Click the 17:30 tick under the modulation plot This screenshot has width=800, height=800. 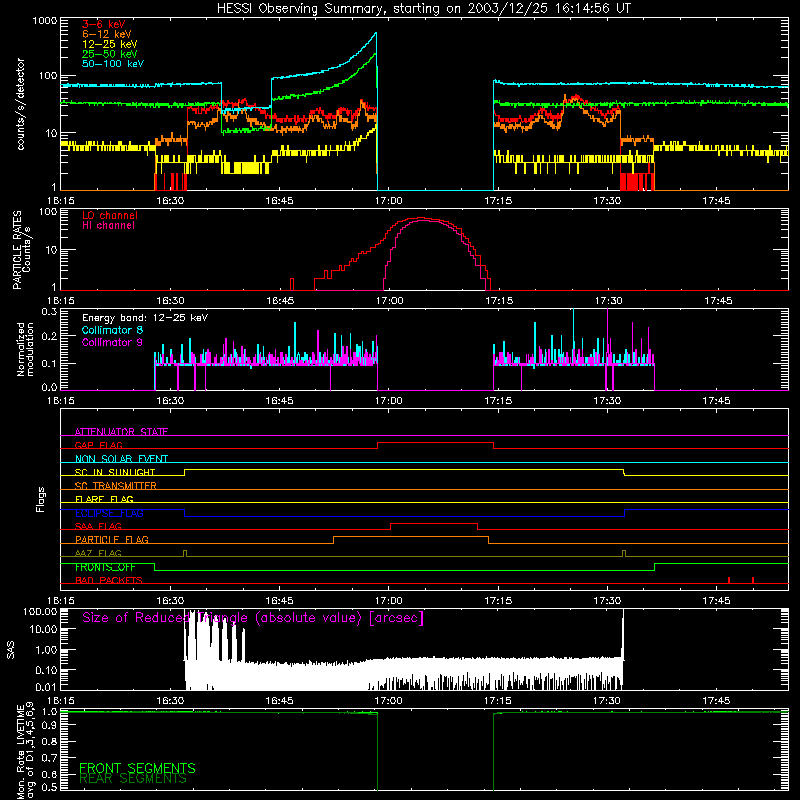point(607,401)
